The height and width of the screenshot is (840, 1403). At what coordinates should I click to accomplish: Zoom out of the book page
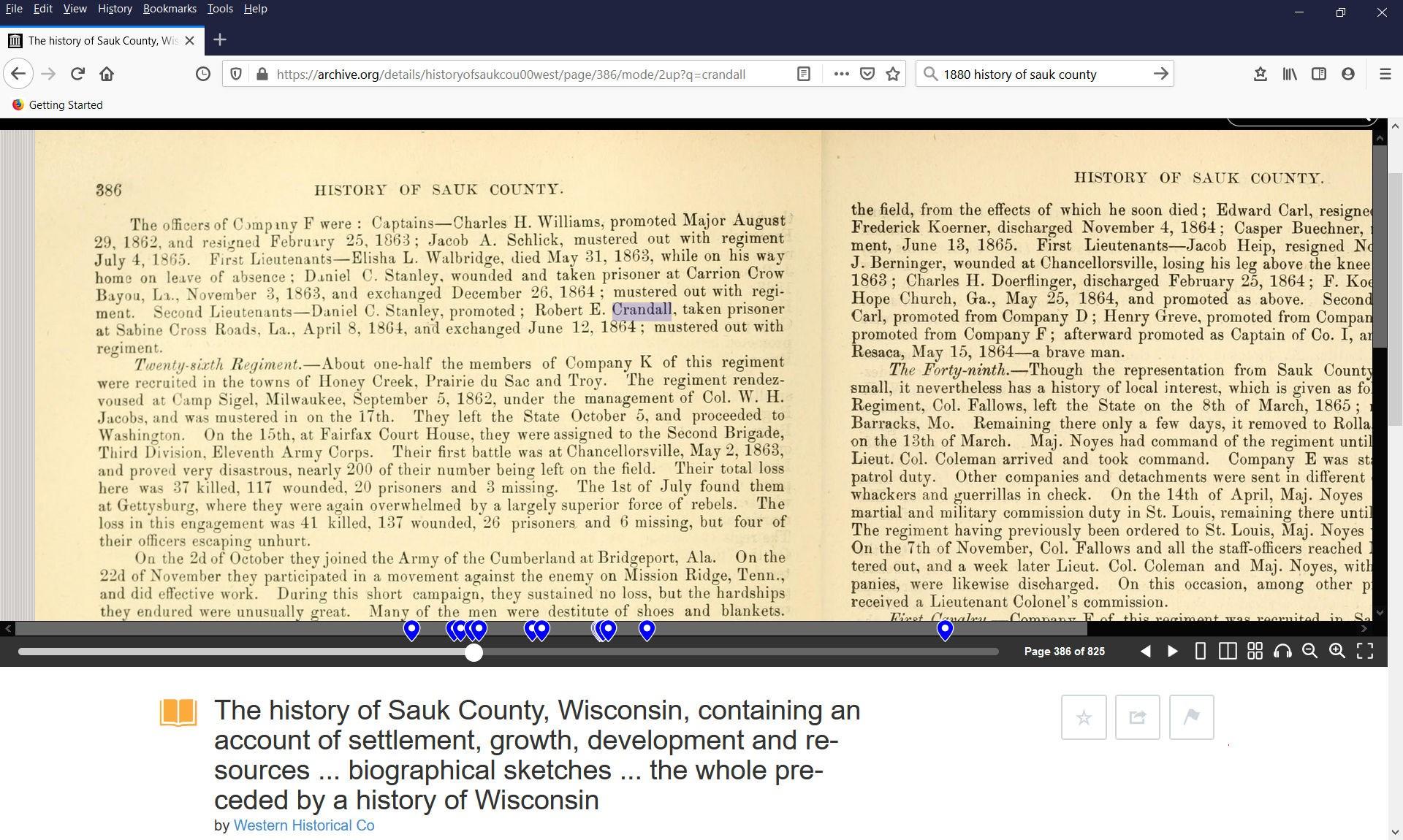[x=1309, y=652]
